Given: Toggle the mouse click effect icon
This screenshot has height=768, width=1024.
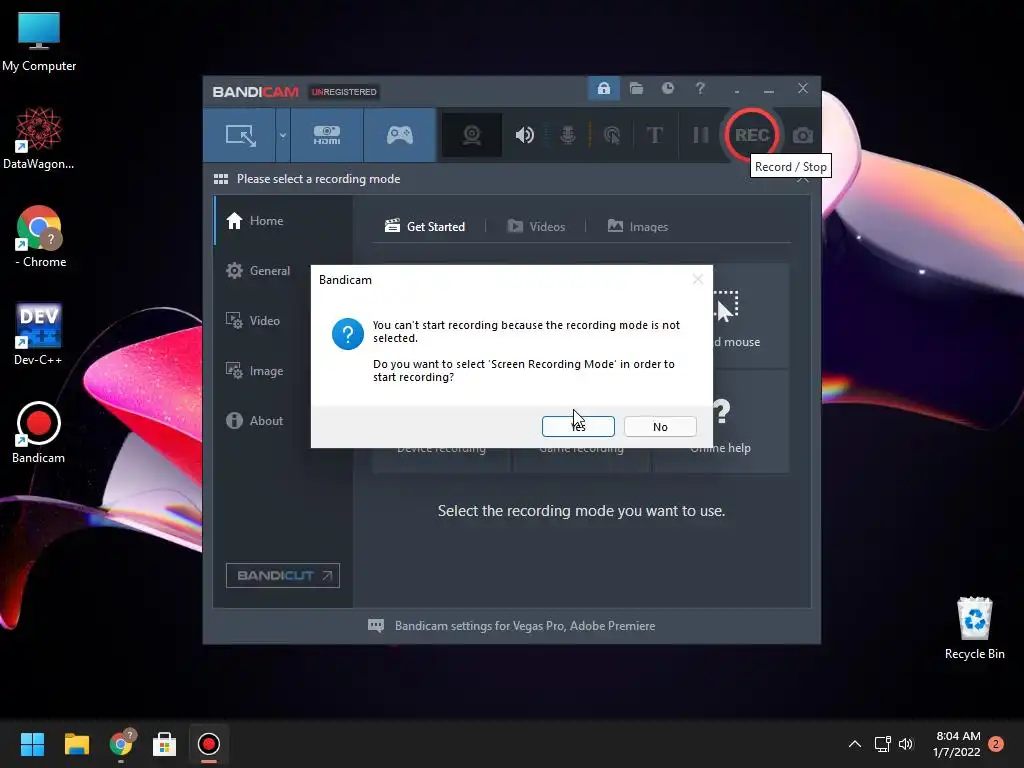Looking at the screenshot, I should tap(612, 135).
